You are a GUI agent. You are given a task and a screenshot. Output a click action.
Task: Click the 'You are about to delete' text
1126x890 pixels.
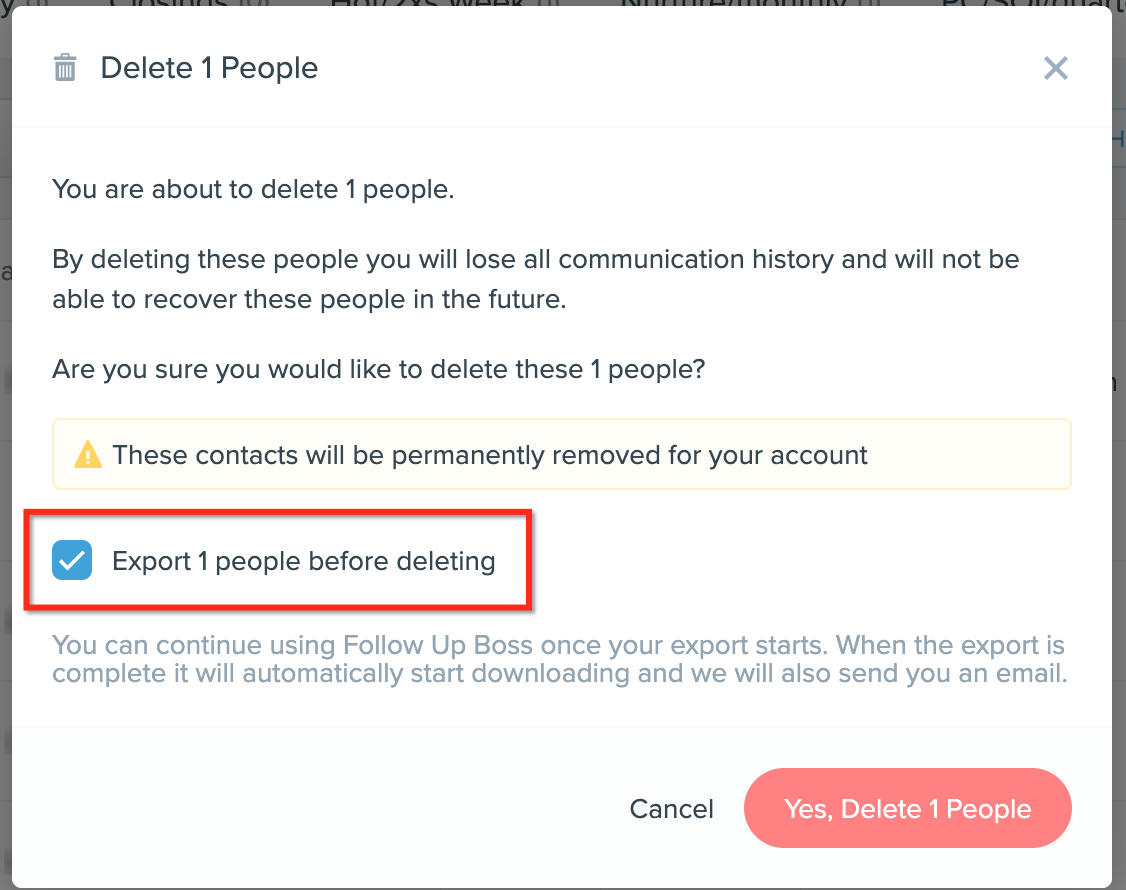click(253, 189)
